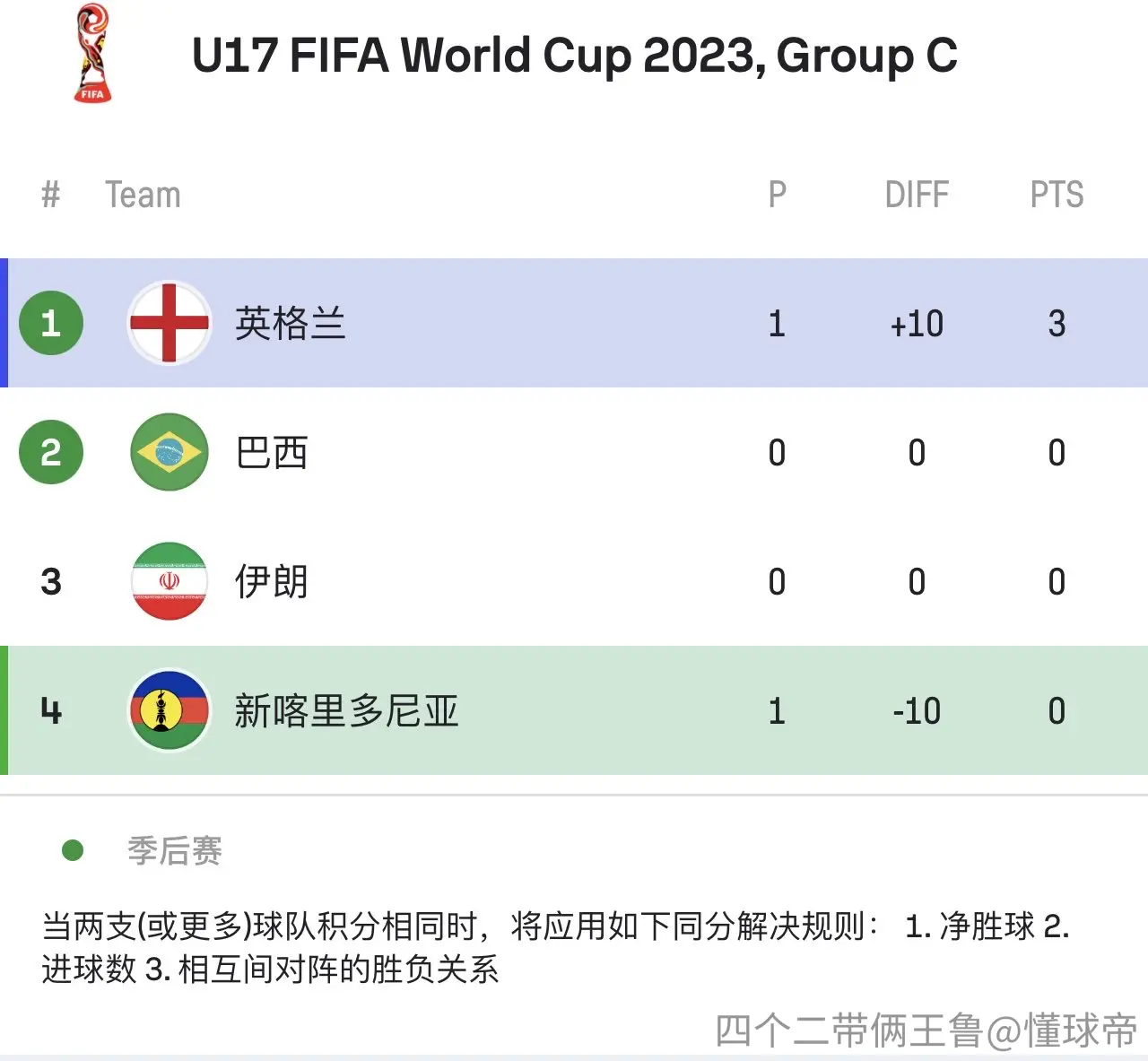Click the DIFF column header
The image size is (1148, 1061).
pos(917,195)
